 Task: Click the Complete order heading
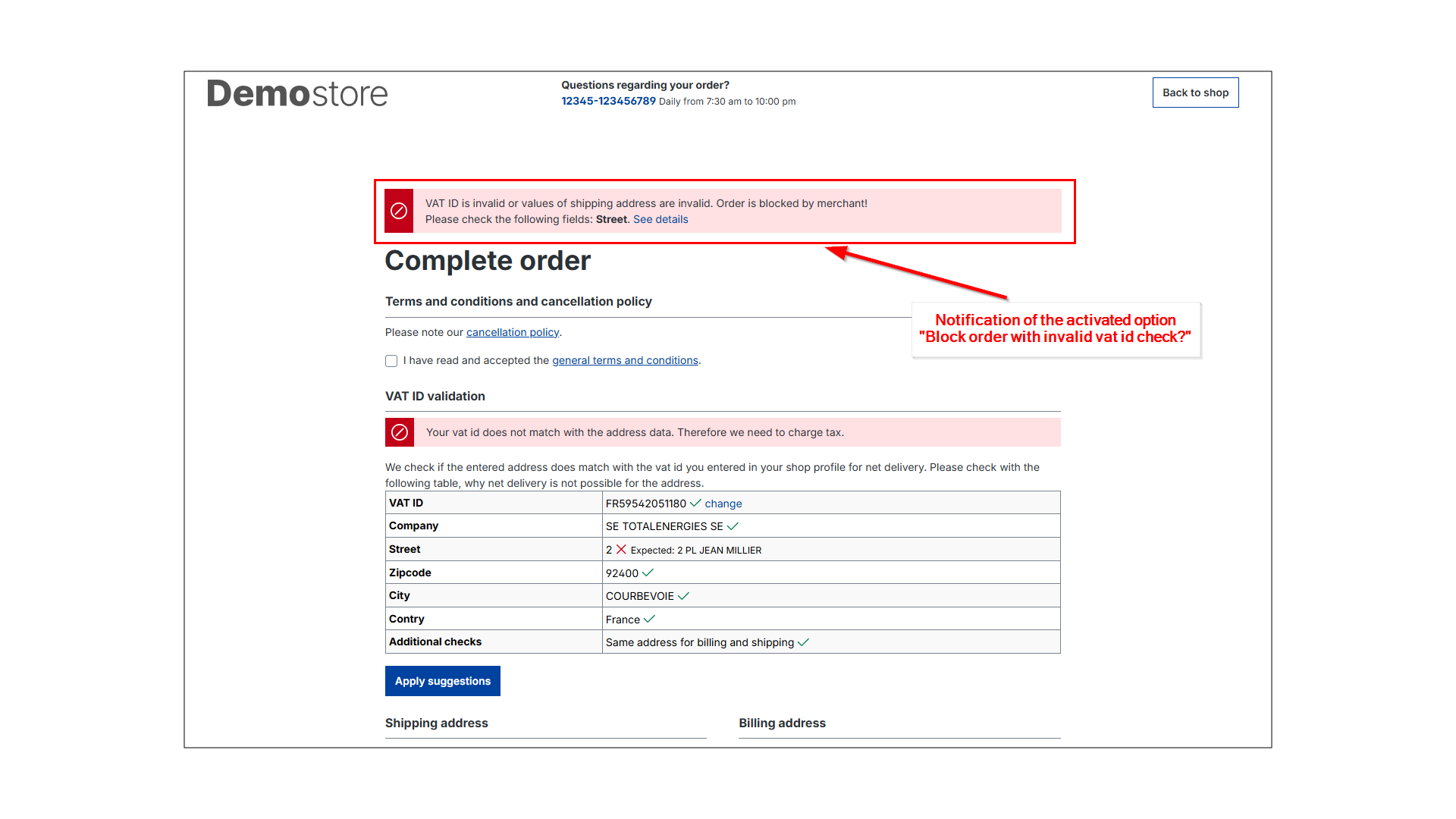tap(488, 261)
